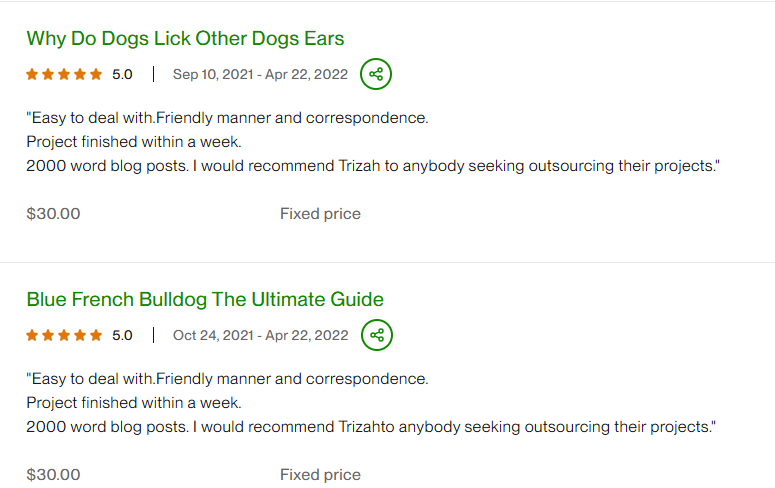Click the 5.0 score beside the Blue French Bulldog stars

[122, 335]
